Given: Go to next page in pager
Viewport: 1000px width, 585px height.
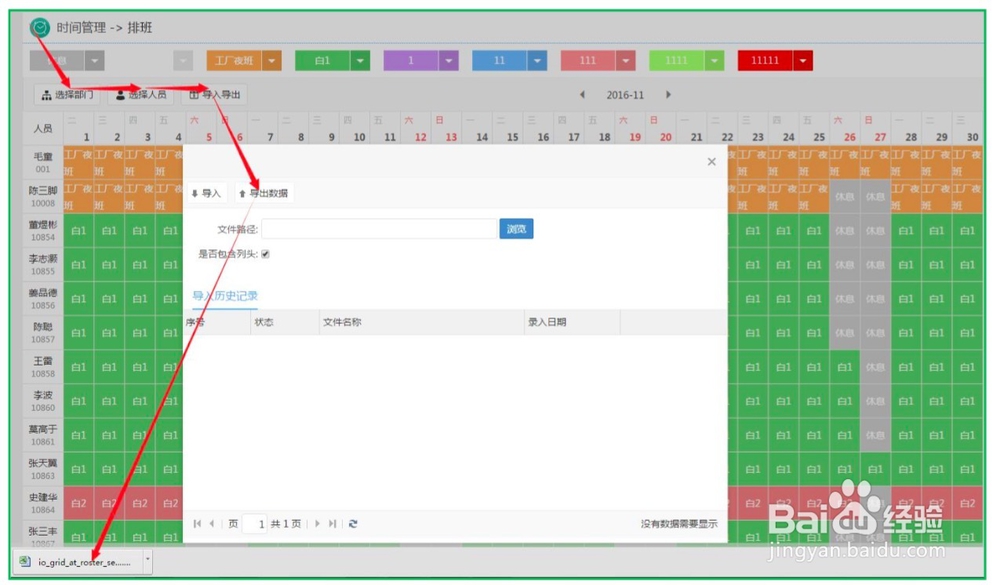Looking at the screenshot, I should click(x=317, y=524).
